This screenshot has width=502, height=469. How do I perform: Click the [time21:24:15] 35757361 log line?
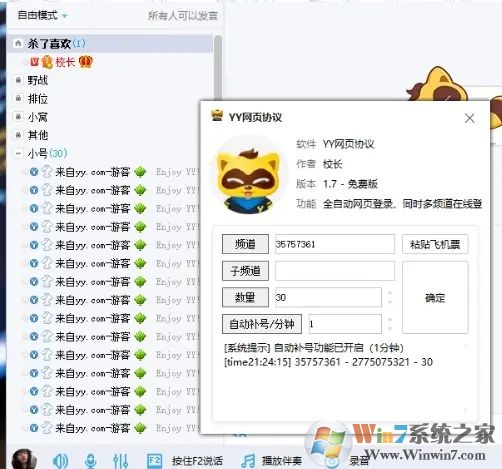click(328, 362)
